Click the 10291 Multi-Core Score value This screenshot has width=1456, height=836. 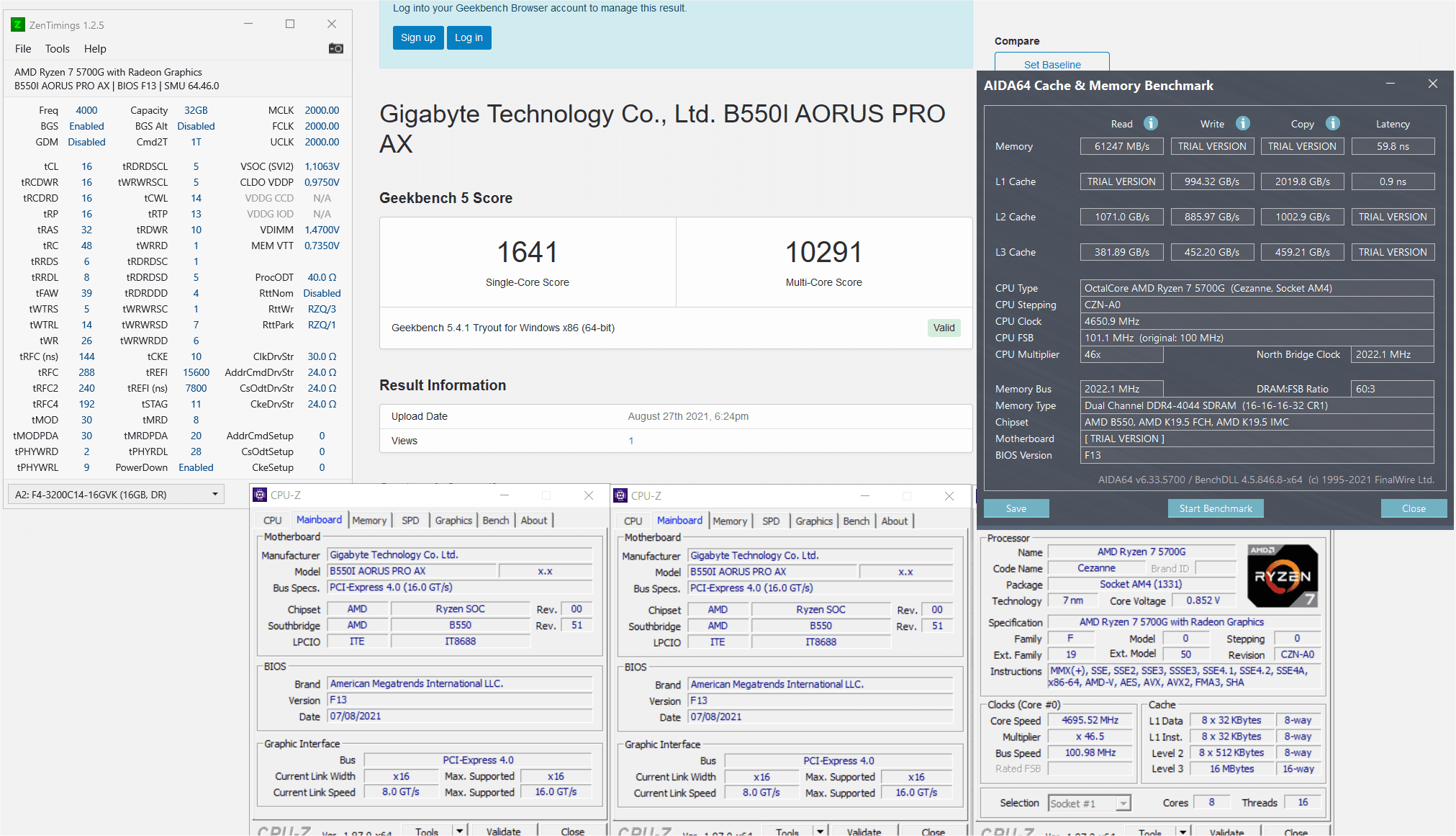tap(823, 252)
